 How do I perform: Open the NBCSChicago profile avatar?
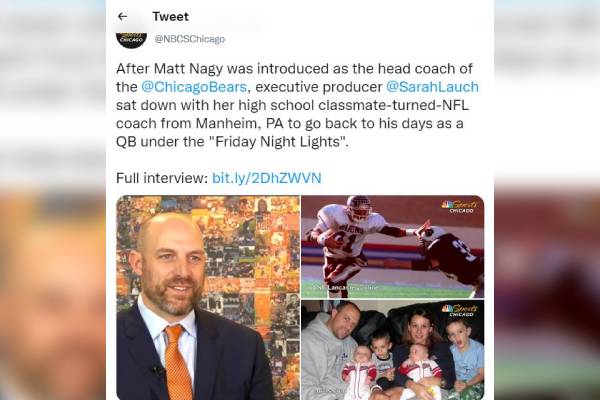[x=131, y=38]
